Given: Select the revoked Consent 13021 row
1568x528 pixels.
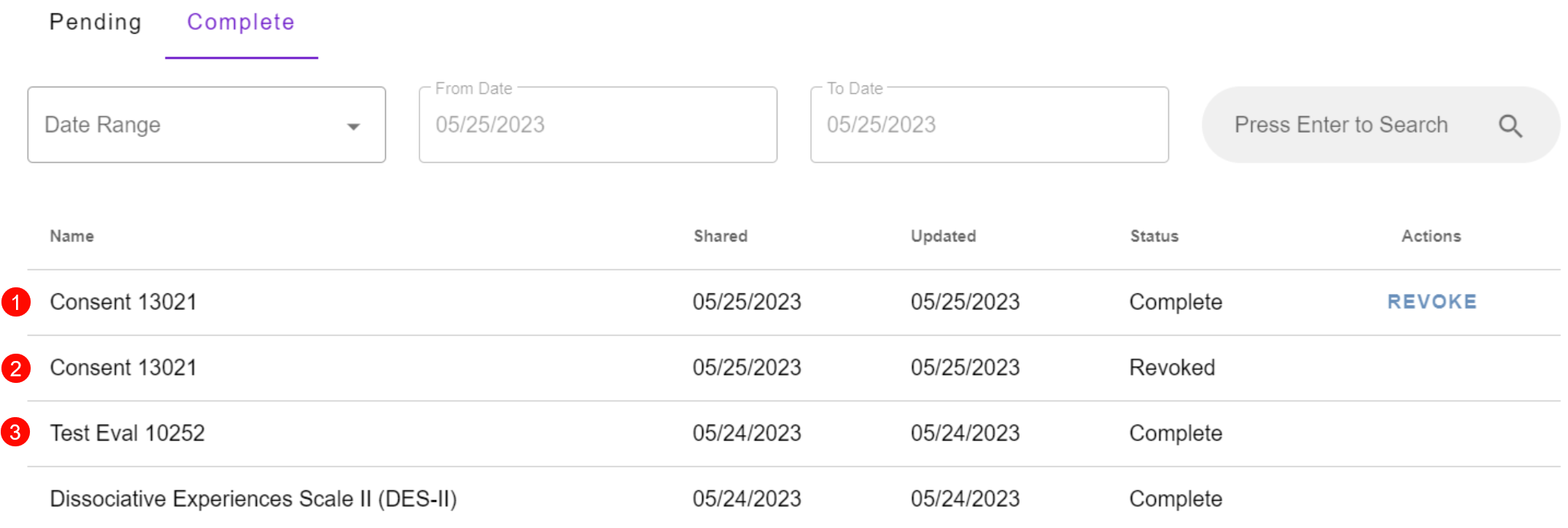Looking at the screenshot, I should [x=794, y=368].
